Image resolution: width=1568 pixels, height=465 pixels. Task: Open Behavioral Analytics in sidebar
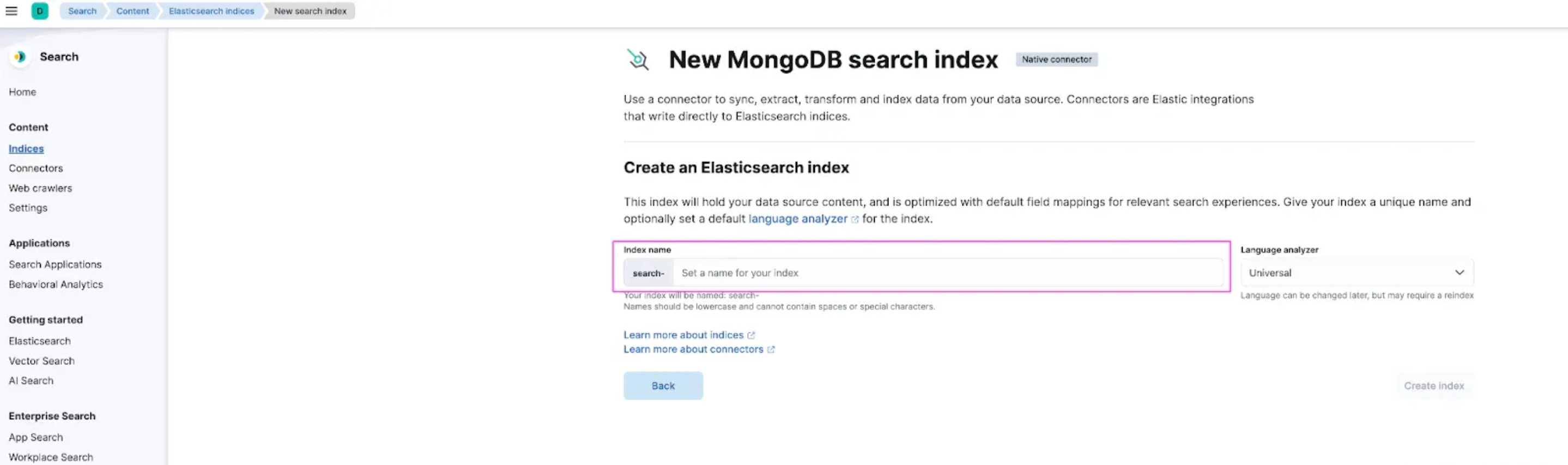[x=56, y=284]
